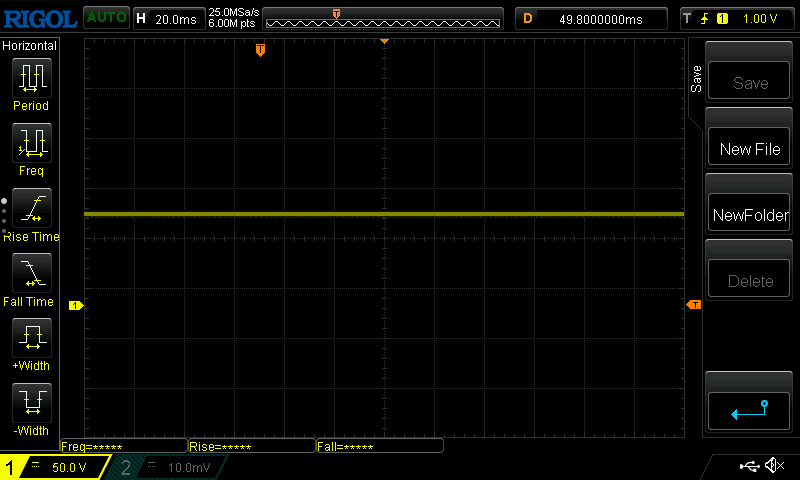Click the Delete button
This screenshot has width=800, height=480.
click(x=749, y=279)
